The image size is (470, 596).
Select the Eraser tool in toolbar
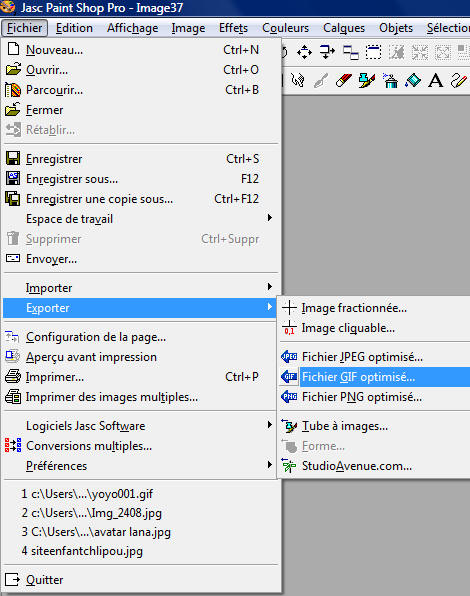click(343, 81)
